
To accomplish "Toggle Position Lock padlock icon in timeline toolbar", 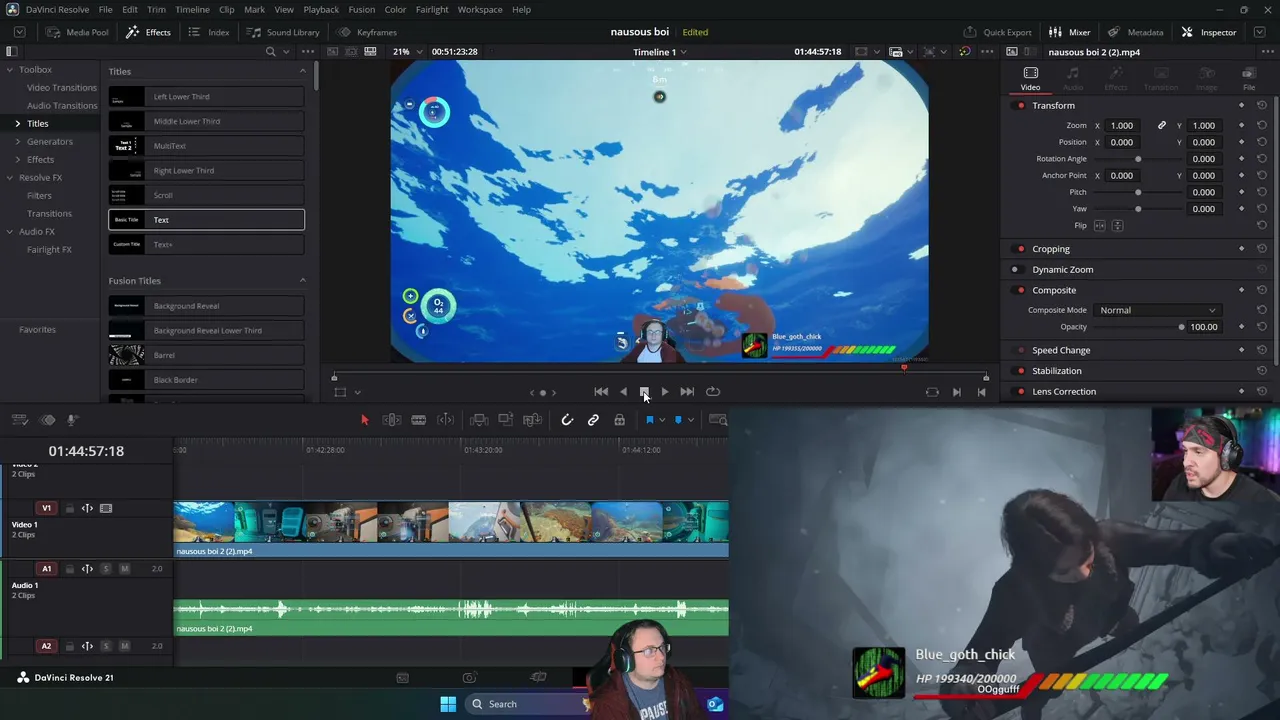I will pos(620,420).
